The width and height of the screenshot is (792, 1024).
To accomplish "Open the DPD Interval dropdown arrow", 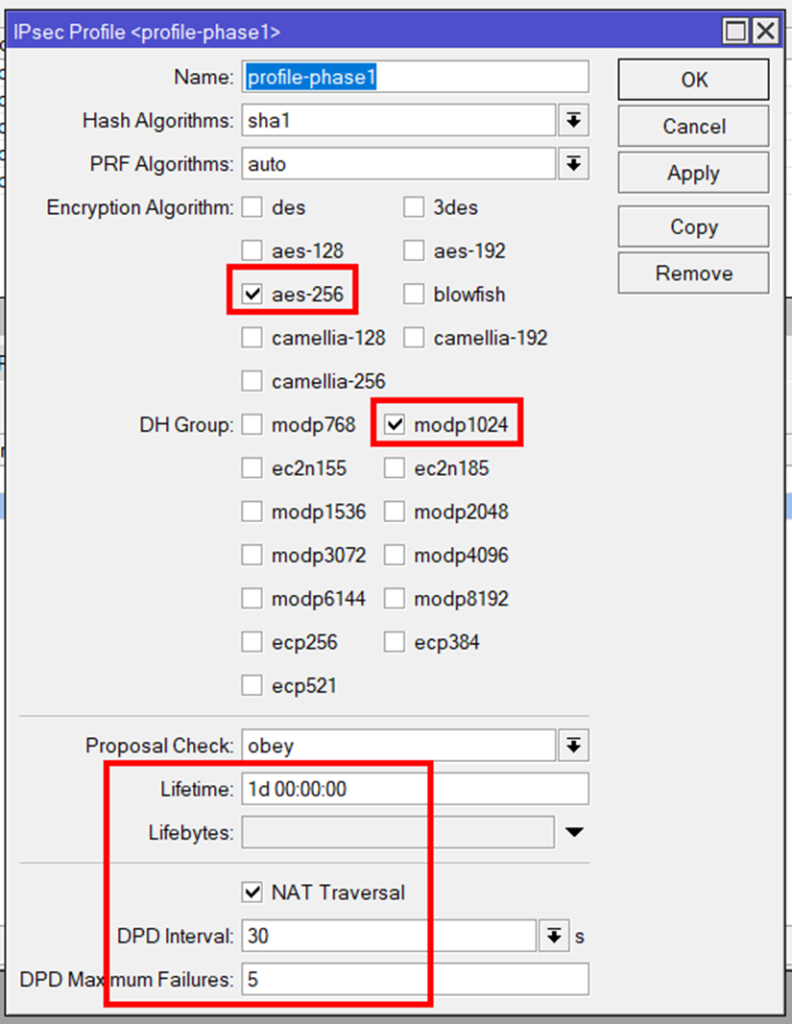I will [554, 936].
